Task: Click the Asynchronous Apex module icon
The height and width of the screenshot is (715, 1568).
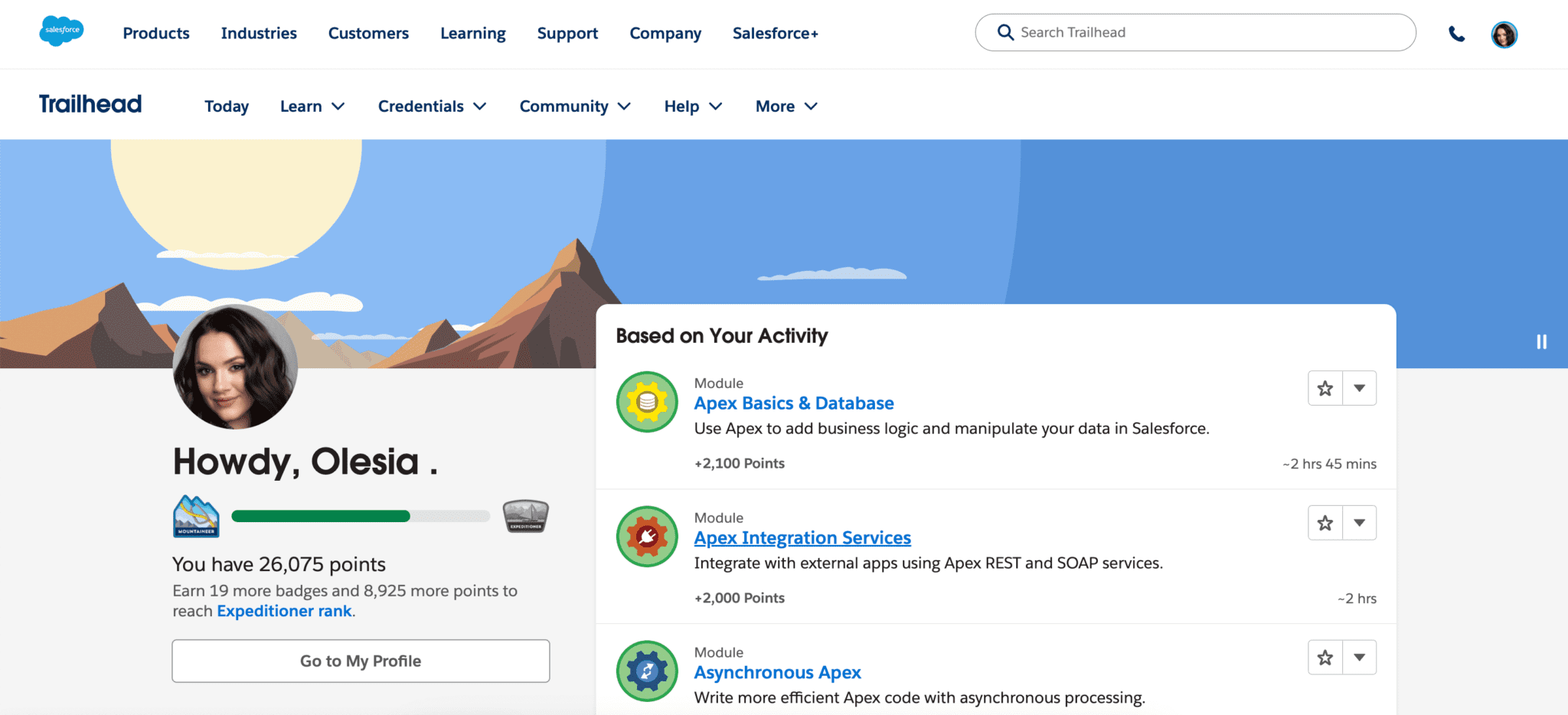Action: 646,671
